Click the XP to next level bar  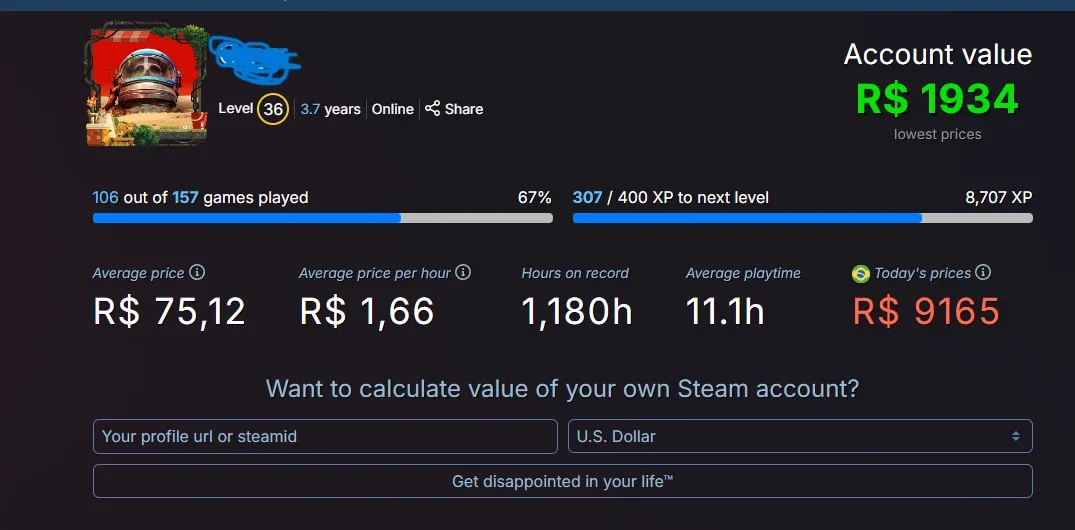tap(803, 218)
